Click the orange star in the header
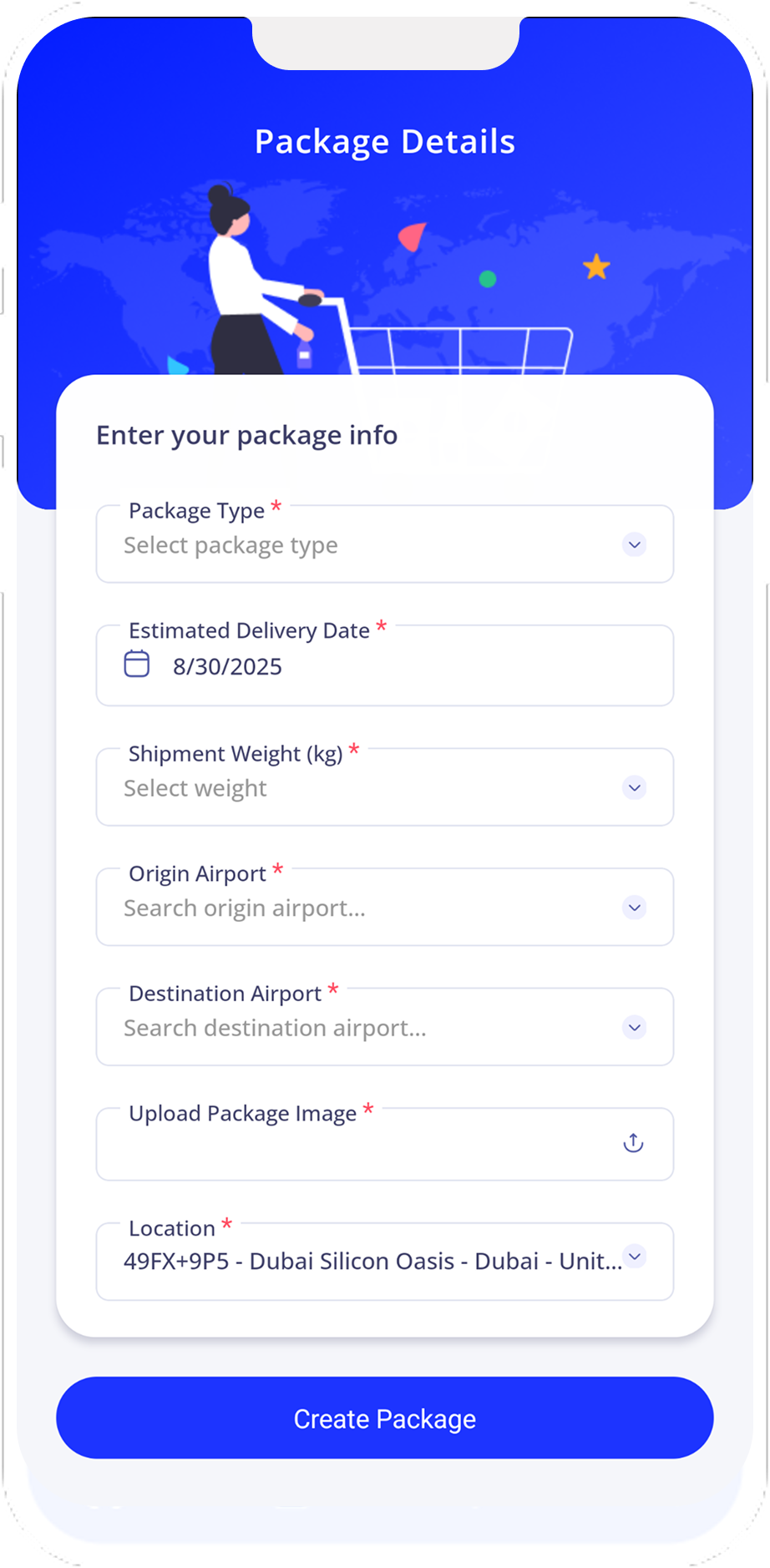Screen dimensions: 770x1568 [x=596, y=267]
